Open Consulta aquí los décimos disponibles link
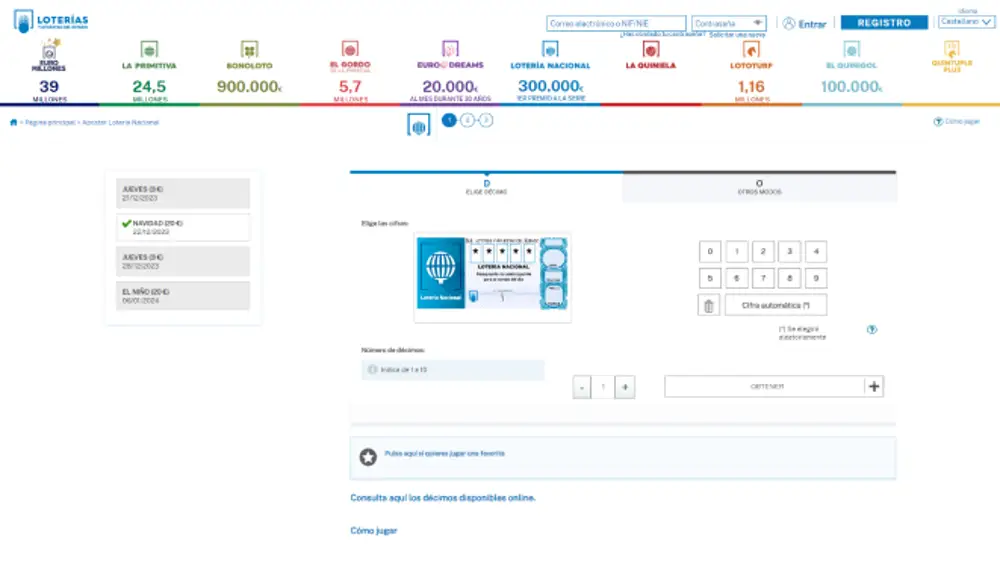Image resolution: width=1000 pixels, height=567 pixels. (x=443, y=498)
